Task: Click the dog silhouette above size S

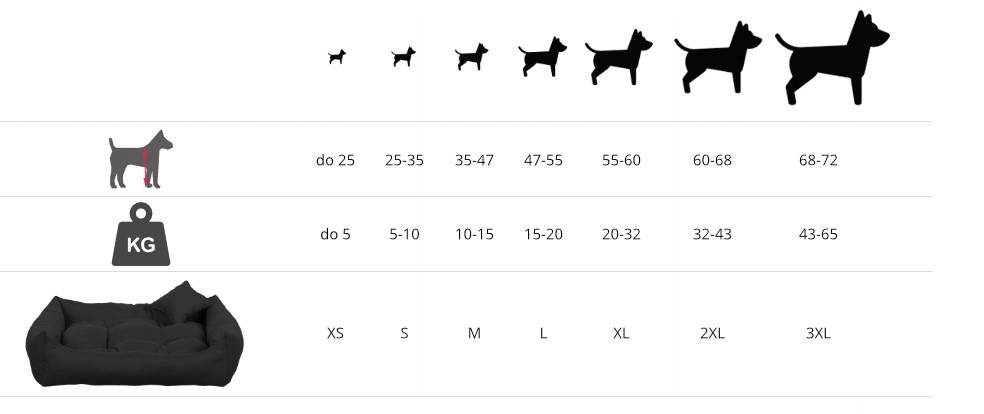Action: pos(404,57)
